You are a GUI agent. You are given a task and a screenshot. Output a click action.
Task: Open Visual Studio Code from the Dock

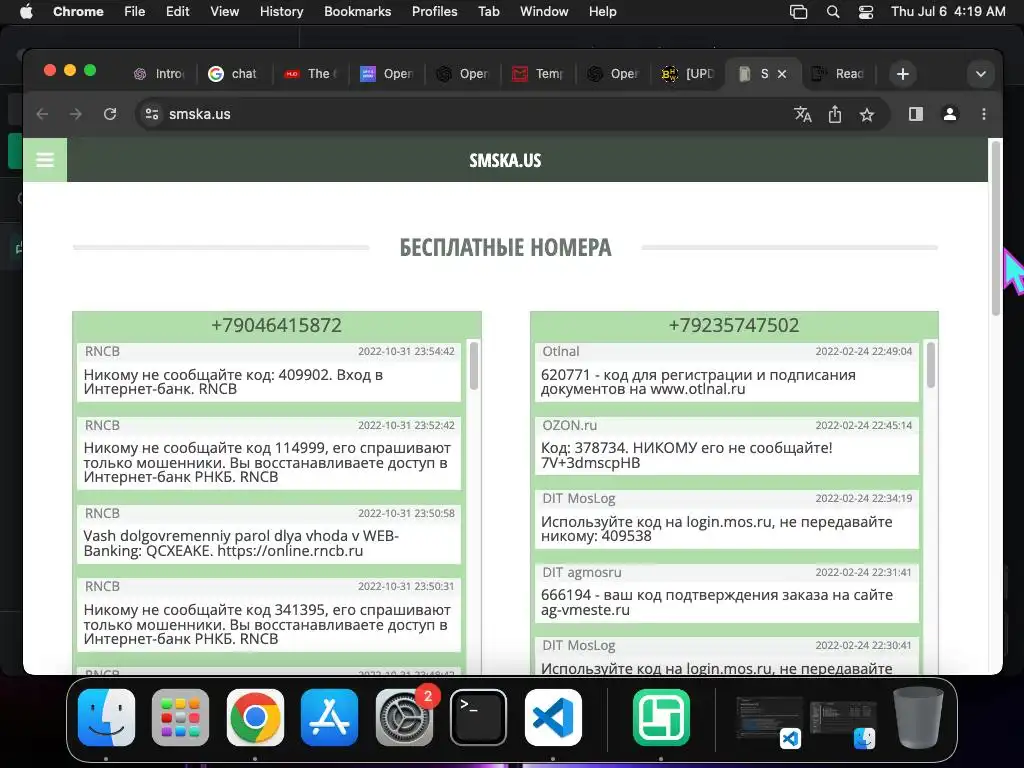tap(553, 717)
